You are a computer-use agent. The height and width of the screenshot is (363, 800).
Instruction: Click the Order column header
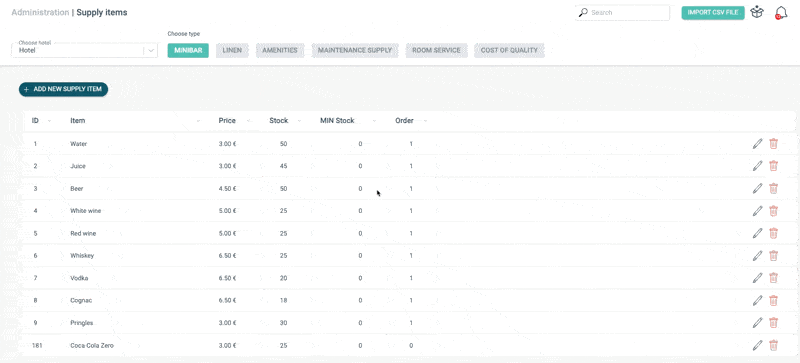point(404,121)
